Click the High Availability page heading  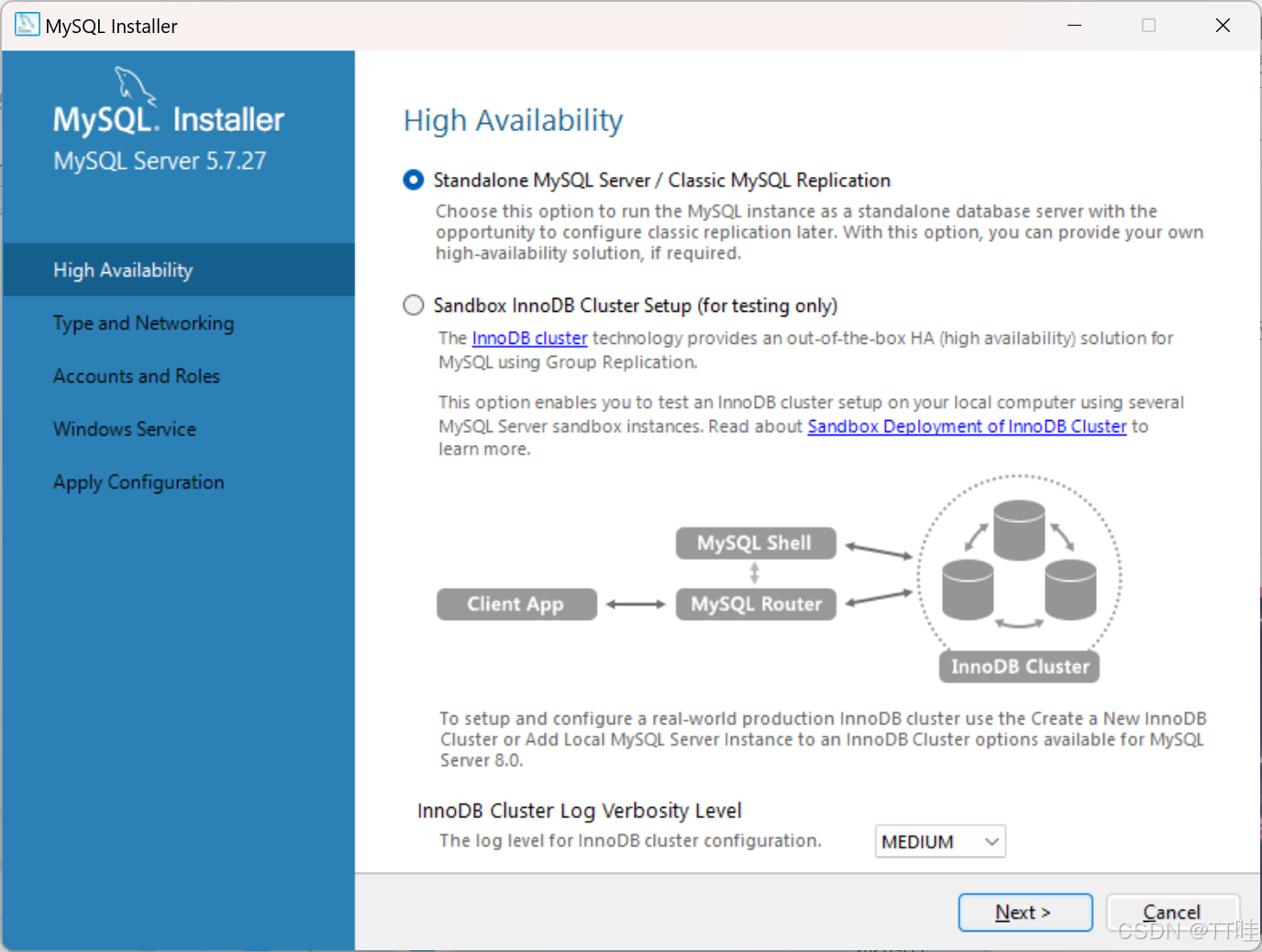point(514,120)
